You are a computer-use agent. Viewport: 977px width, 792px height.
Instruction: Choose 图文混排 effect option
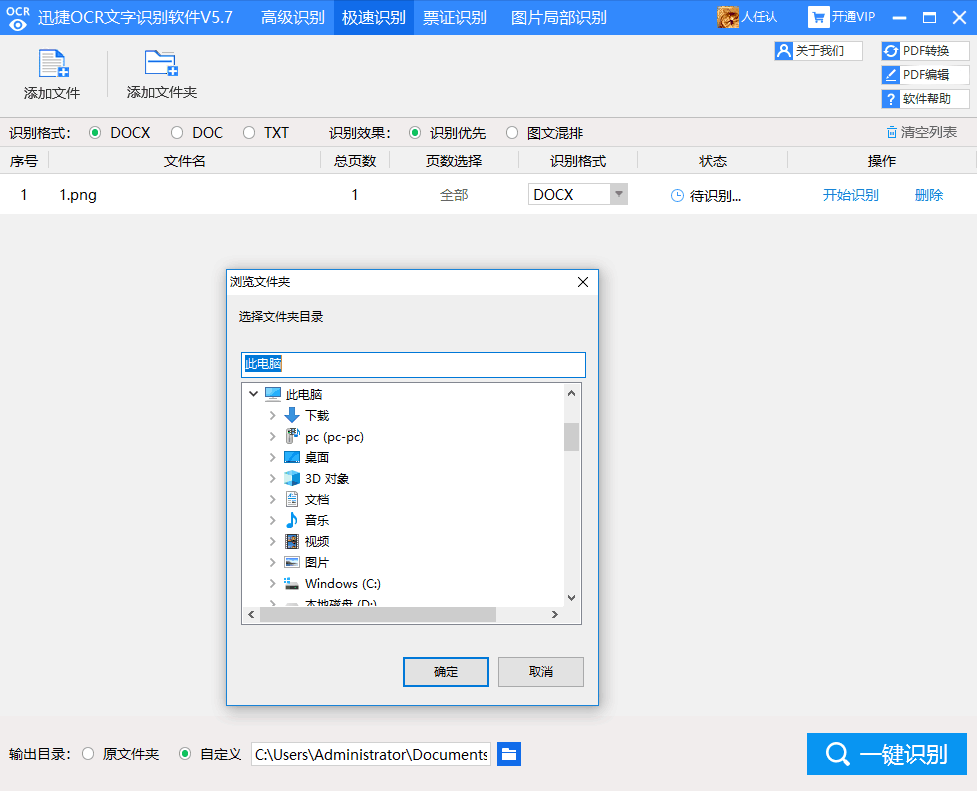click(x=512, y=133)
